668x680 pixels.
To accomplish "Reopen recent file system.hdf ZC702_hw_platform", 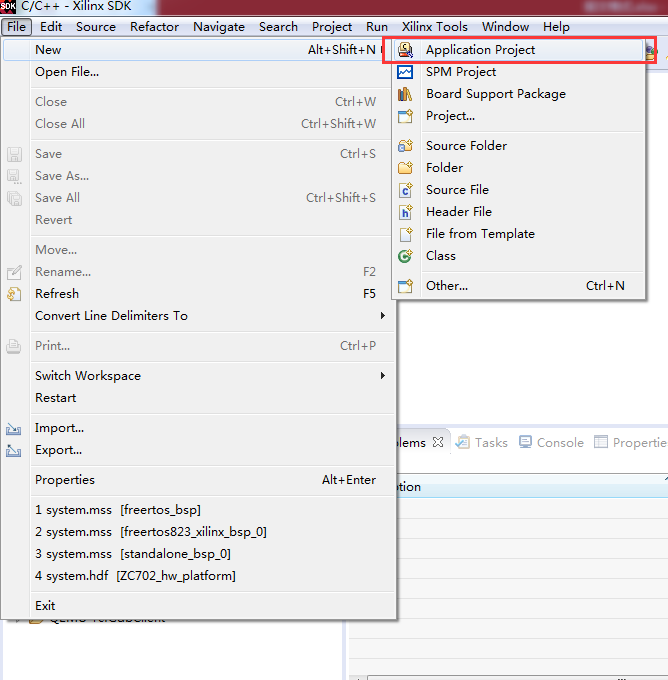I will tap(135, 576).
